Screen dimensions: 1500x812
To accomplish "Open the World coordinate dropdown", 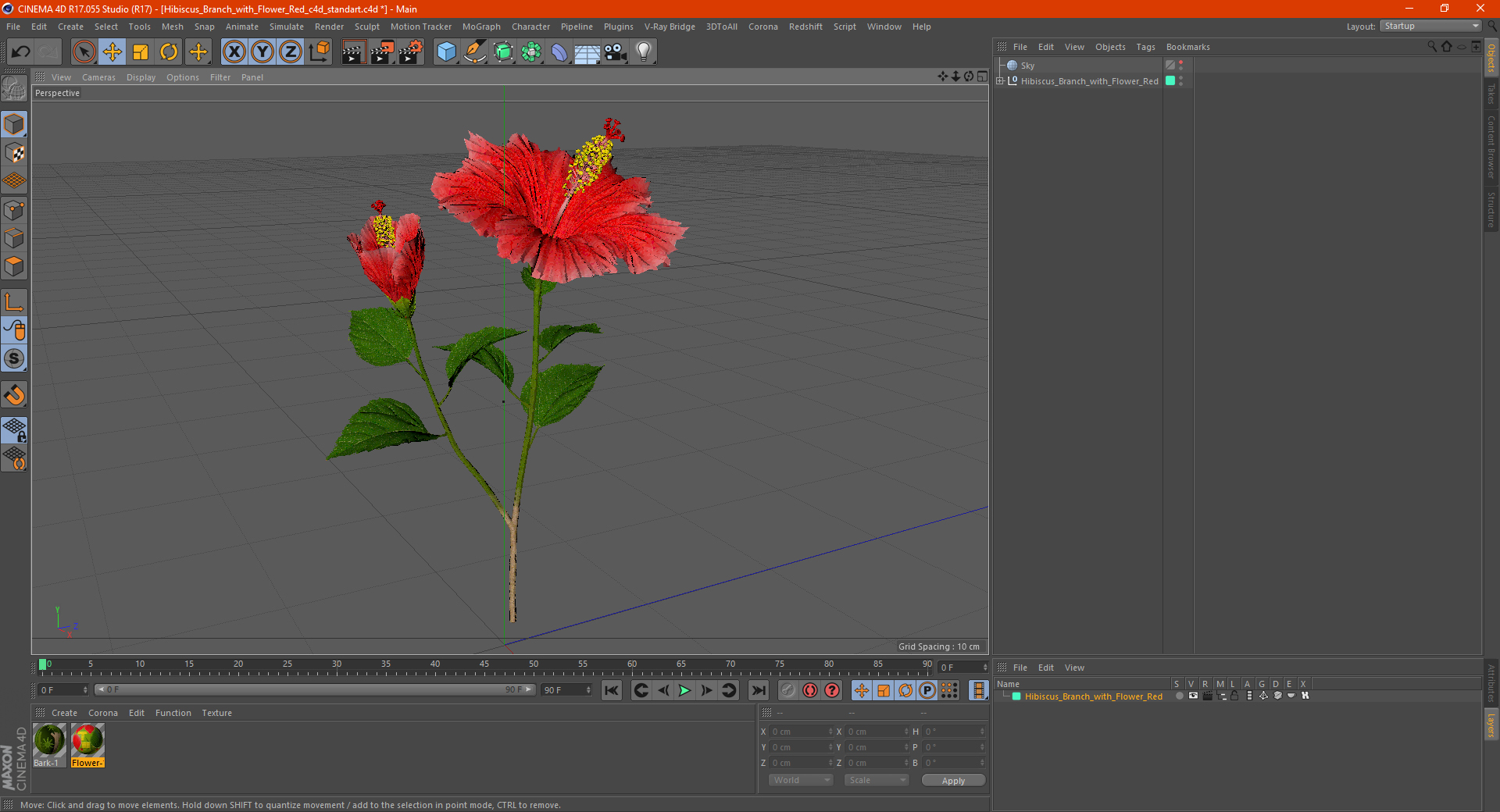I will coord(801,780).
